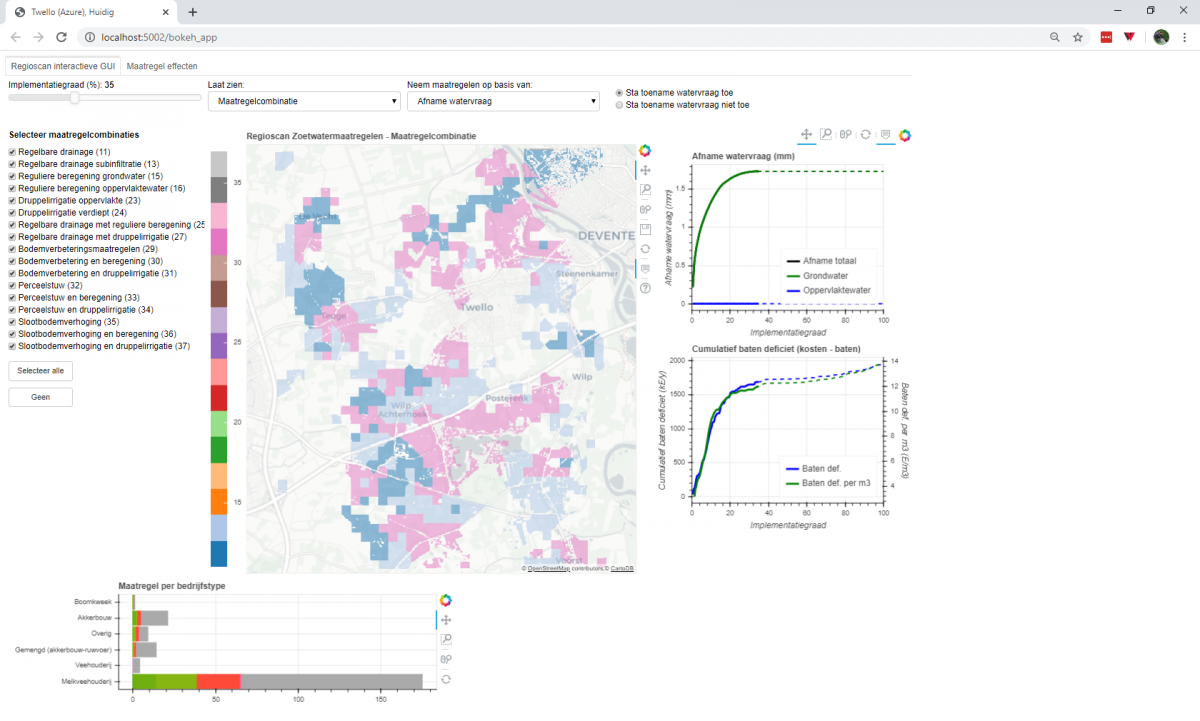Image resolution: width=1200 pixels, height=721 pixels.
Task: Toggle Slootbodemverhoging en druppelirrigatie (37)
Action: point(12,346)
